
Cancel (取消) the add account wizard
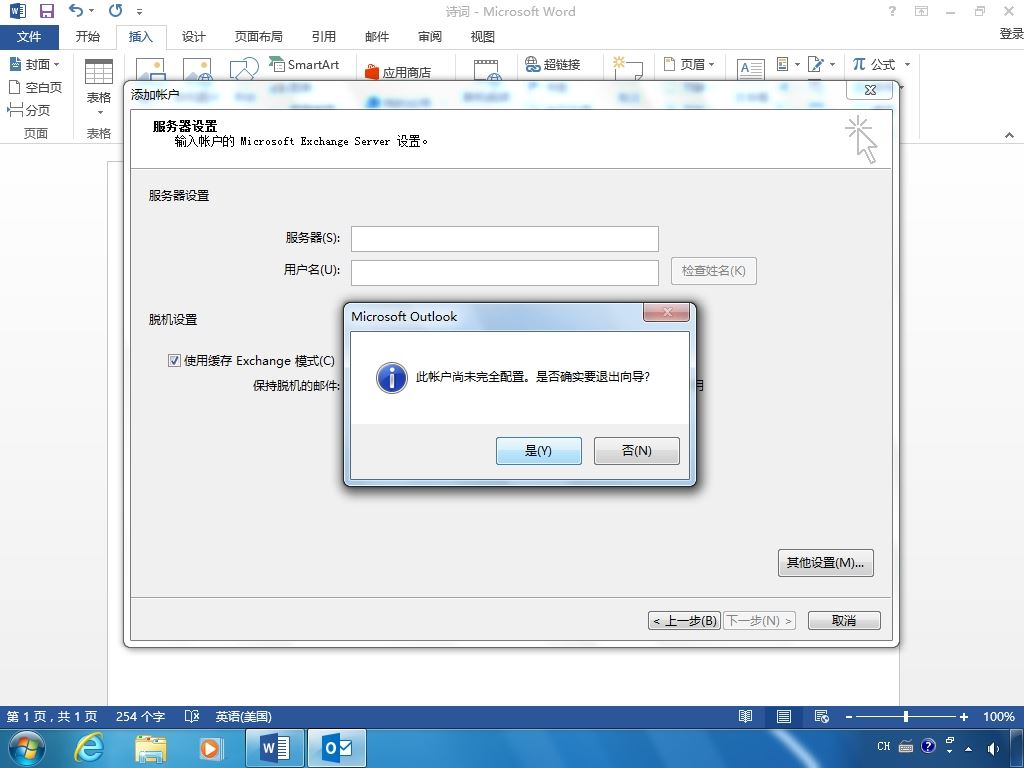pyautogui.click(x=844, y=620)
